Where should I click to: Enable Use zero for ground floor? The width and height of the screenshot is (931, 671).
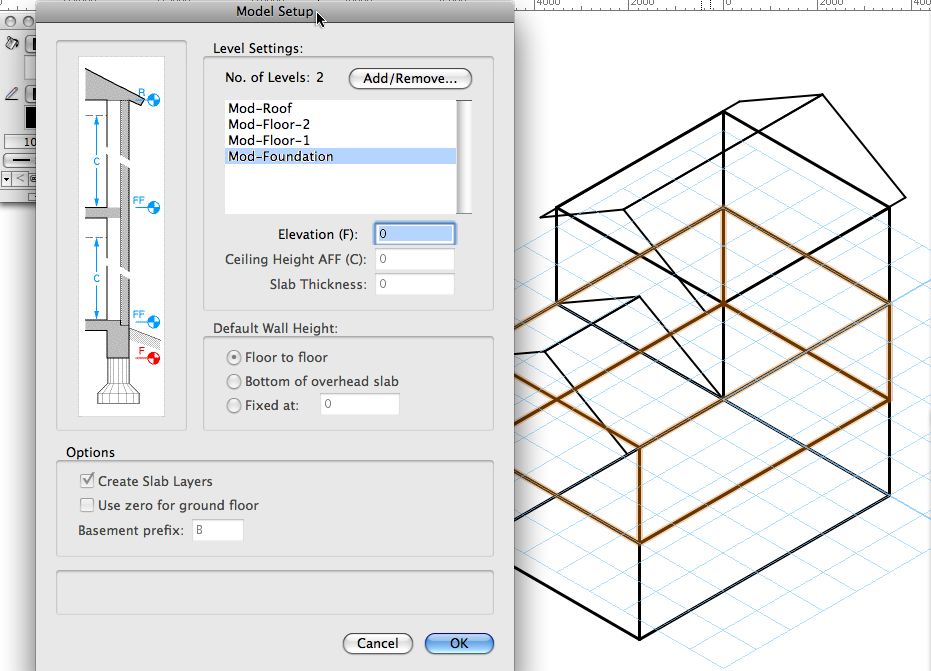pos(87,505)
